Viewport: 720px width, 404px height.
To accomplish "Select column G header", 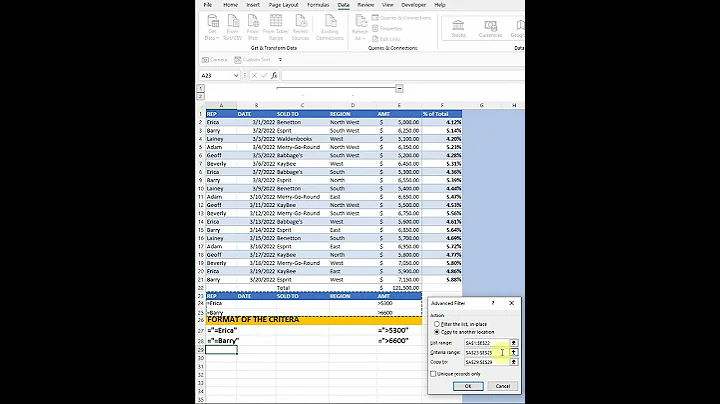I will pos(482,105).
